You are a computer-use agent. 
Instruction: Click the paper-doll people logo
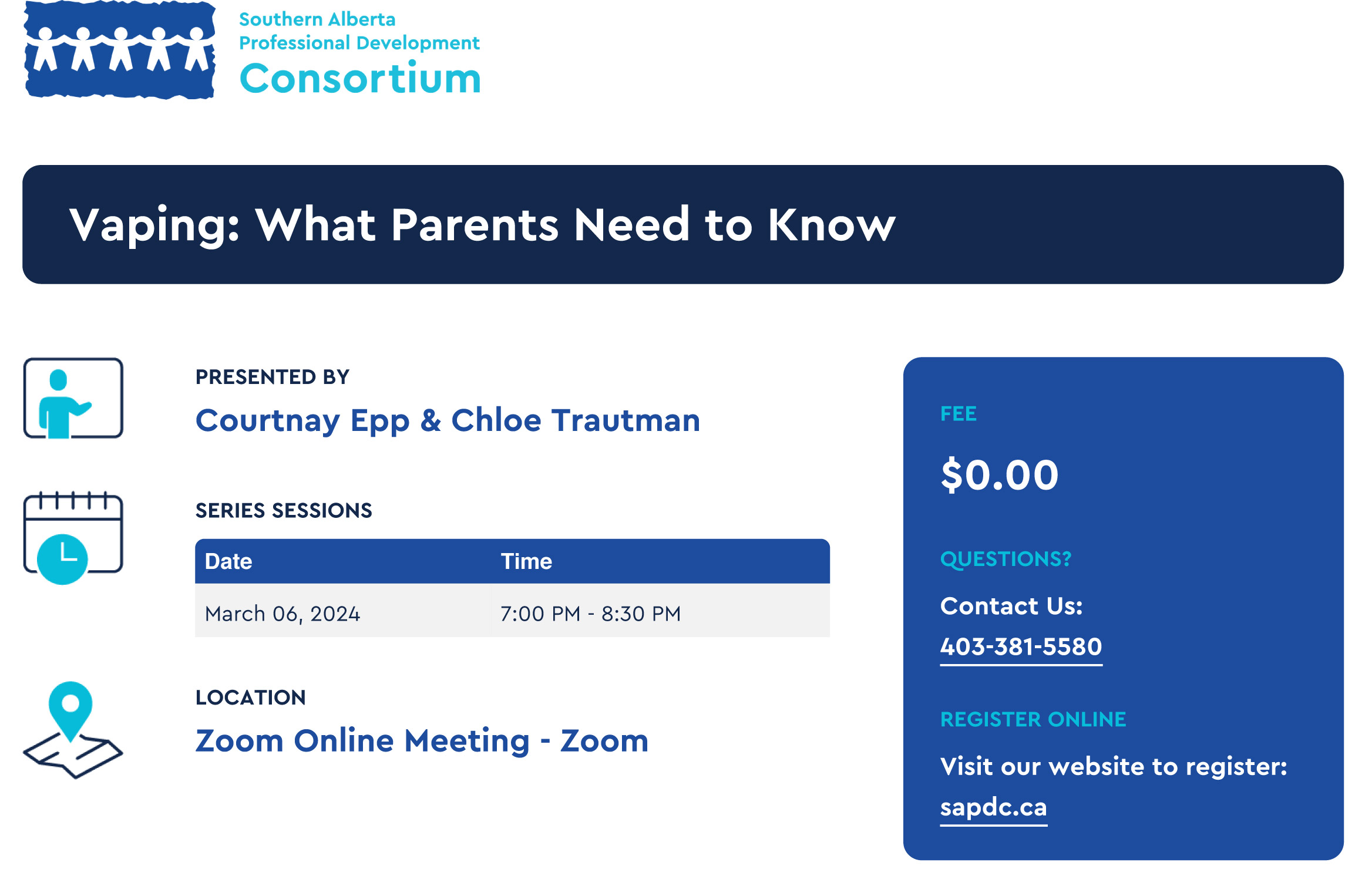pyautogui.click(x=120, y=49)
